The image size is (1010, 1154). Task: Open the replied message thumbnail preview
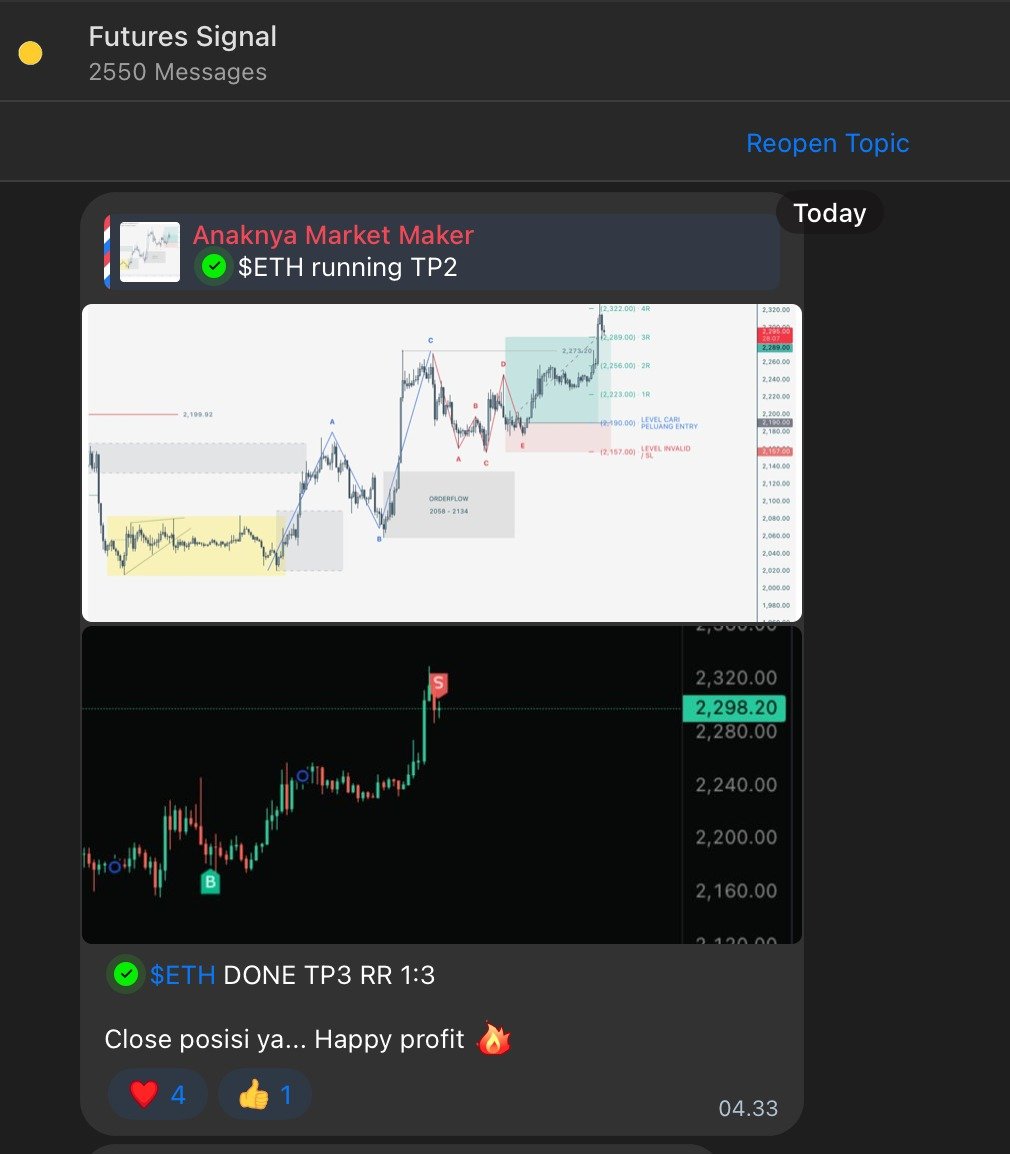point(150,252)
